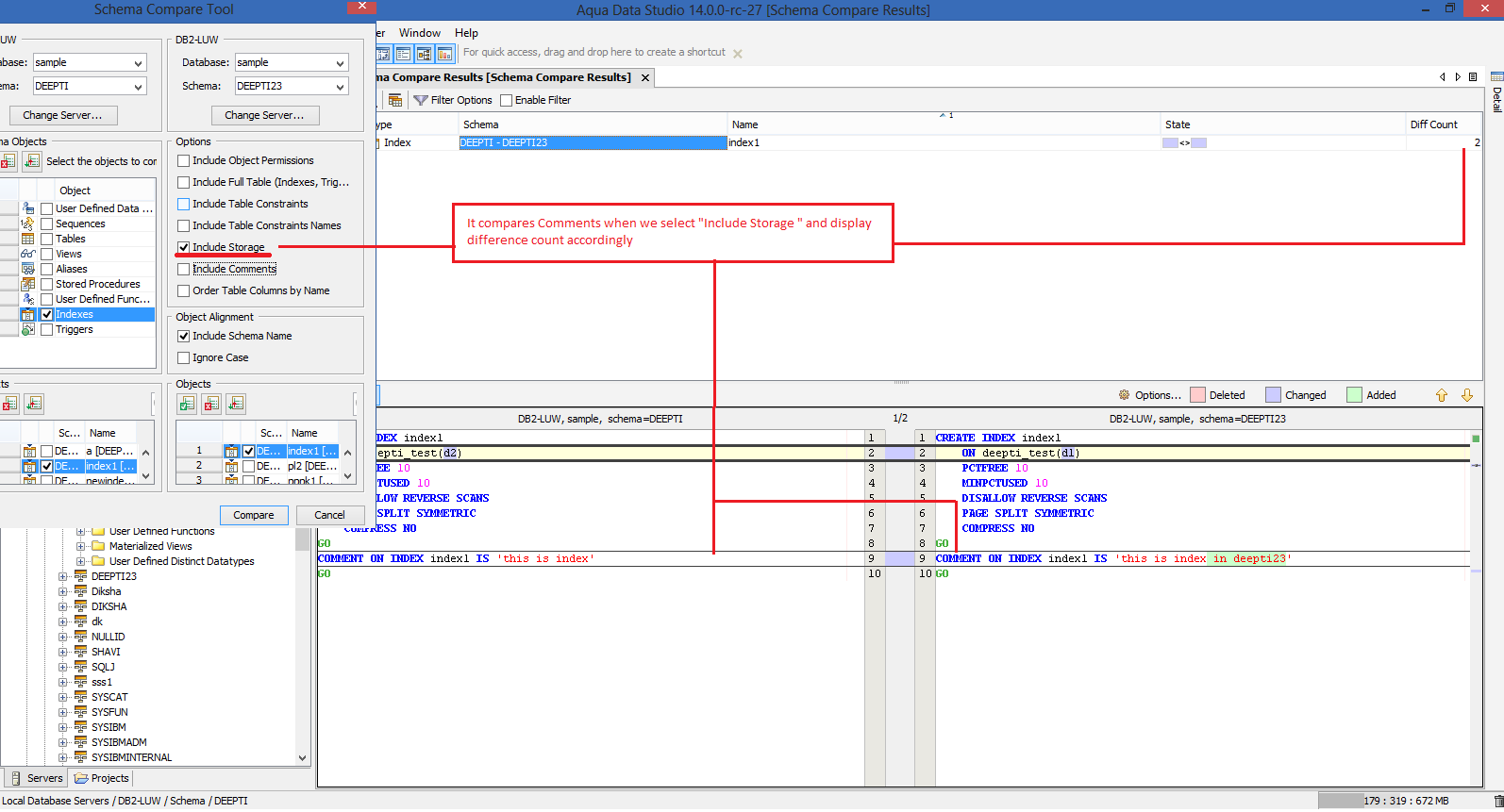Expand the DEEPTI23 schema node

pyautogui.click(x=63, y=577)
